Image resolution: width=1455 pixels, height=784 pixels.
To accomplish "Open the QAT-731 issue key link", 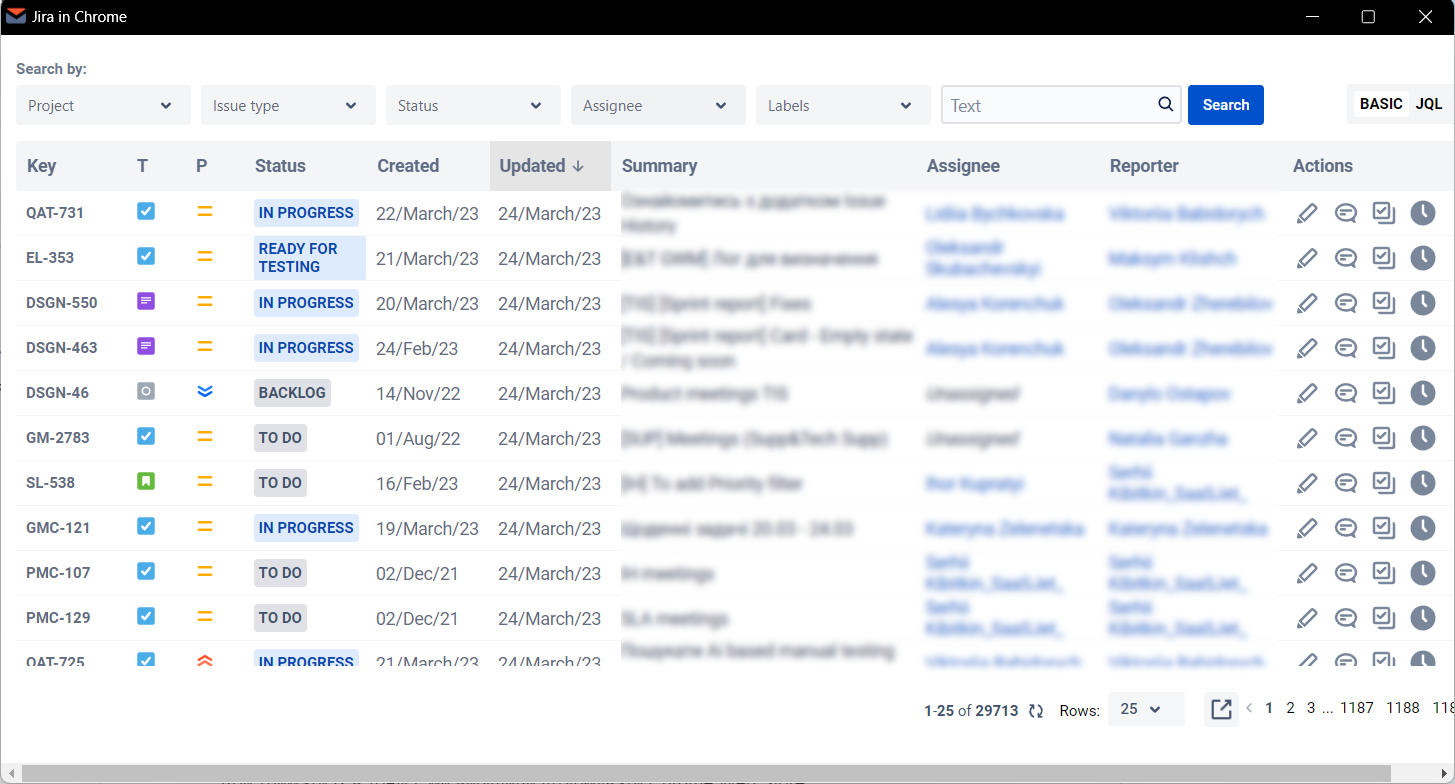I will click(55, 213).
